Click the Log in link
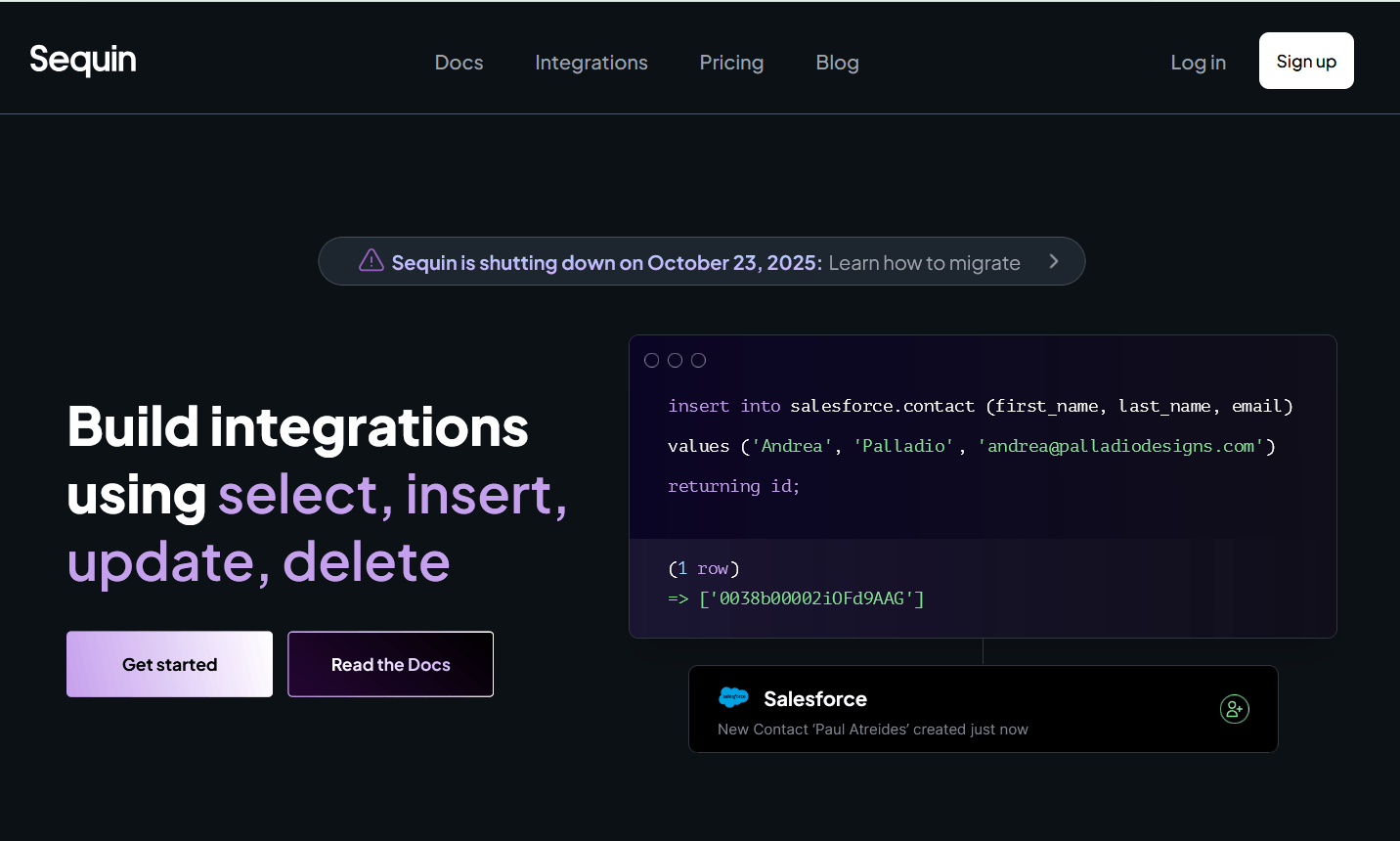Viewport: 1400px width, 841px height. [x=1198, y=63]
